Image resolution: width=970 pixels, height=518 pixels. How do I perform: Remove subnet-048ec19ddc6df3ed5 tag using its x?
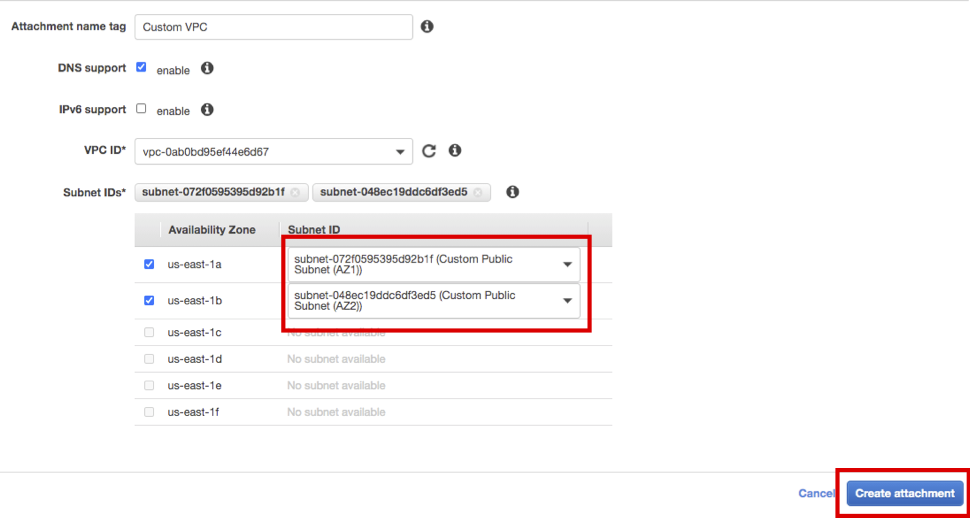(x=477, y=193)
